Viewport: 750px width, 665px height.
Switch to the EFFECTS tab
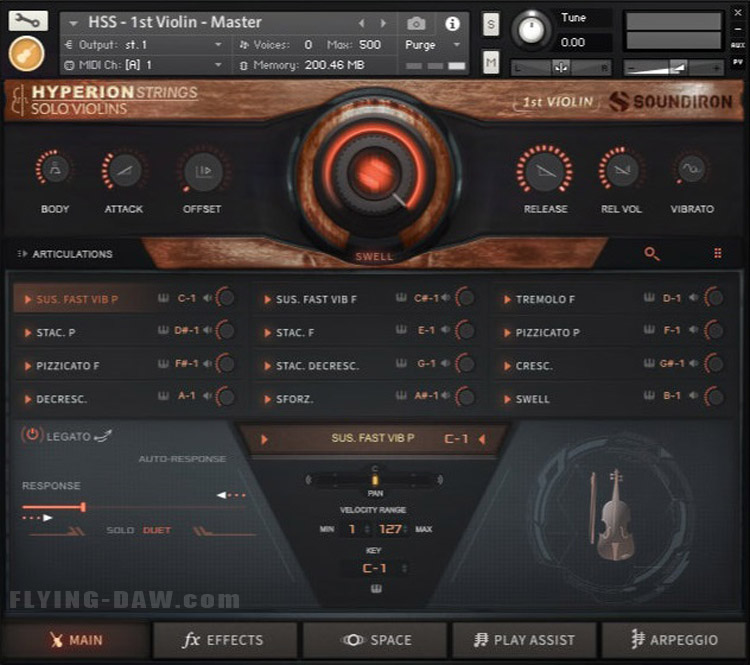point(224,640)
